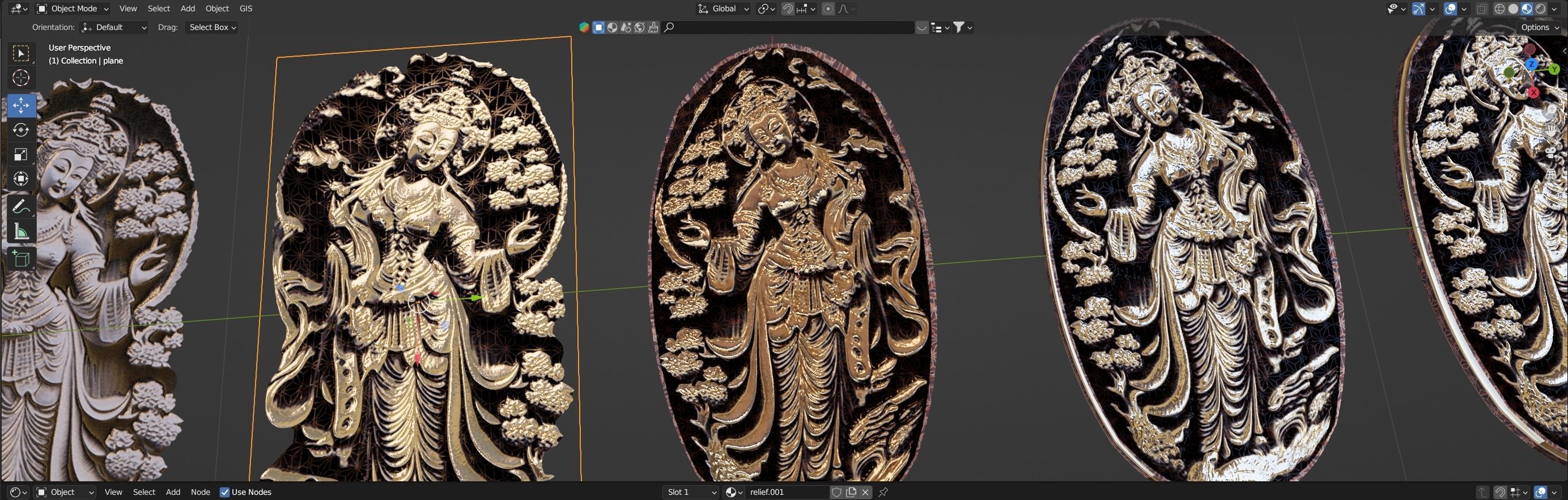
Task: Open the node editor View menu
Action: pyautogui.click(x=113, y=492)
